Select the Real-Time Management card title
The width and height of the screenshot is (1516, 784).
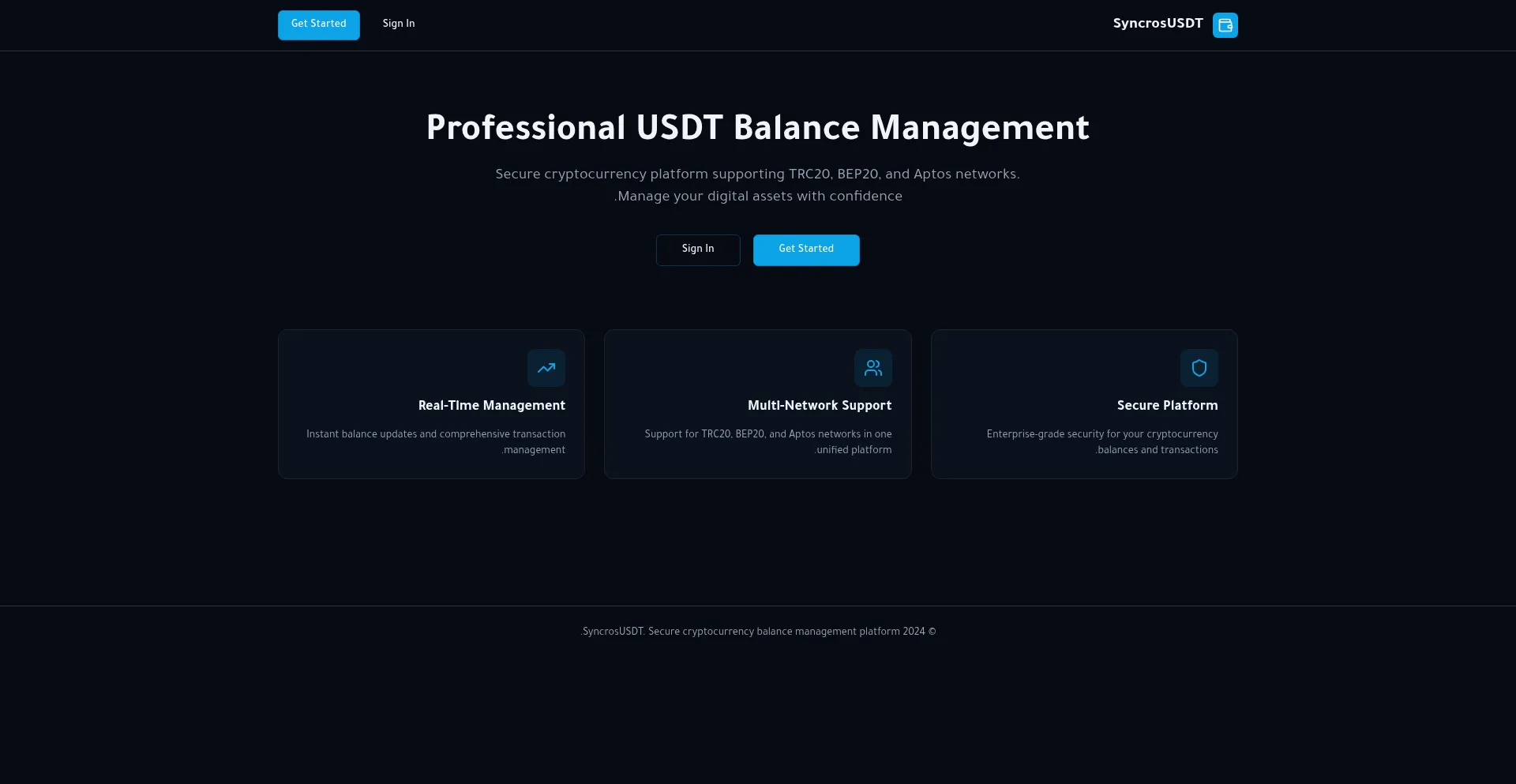[x=491, y=406]
